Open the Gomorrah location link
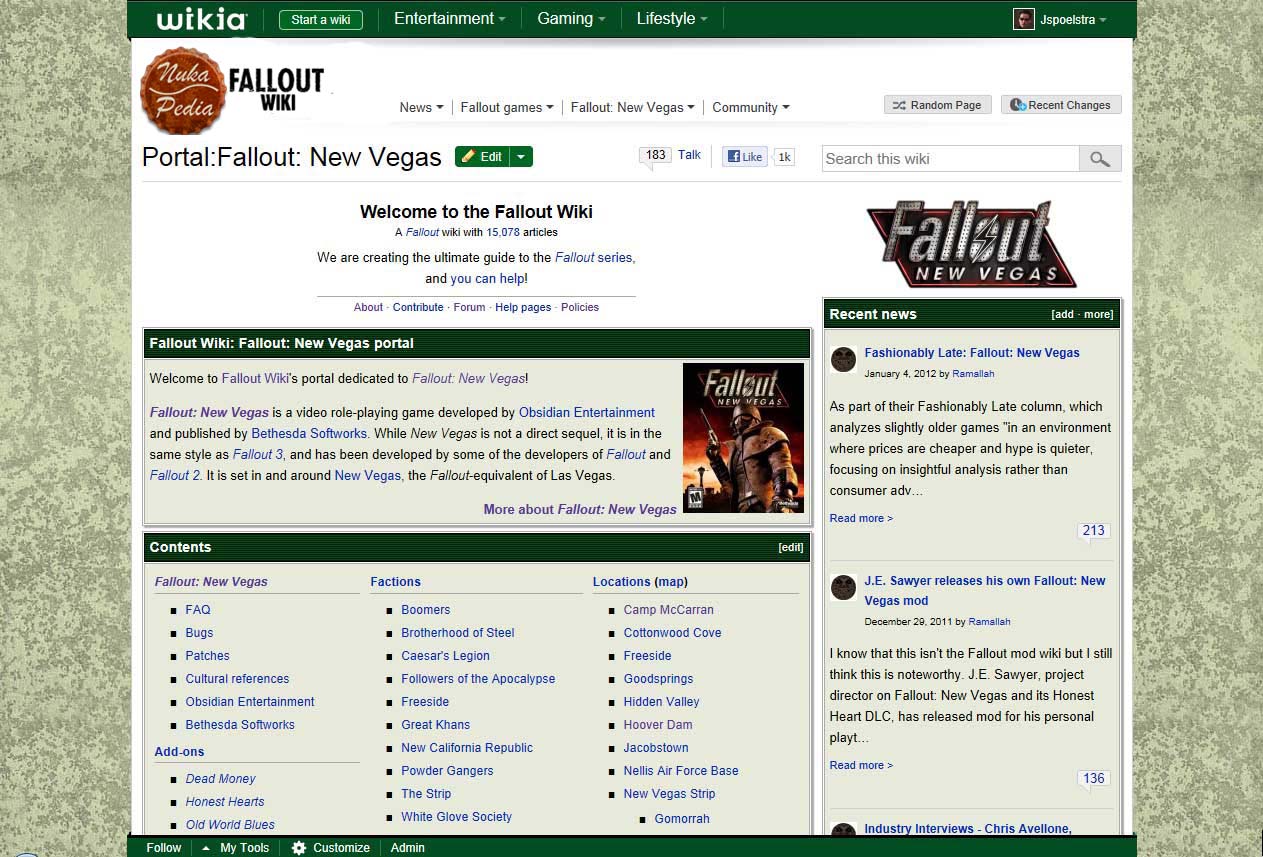The width and height of the screenshot is (1263, 857). (682, 818)
